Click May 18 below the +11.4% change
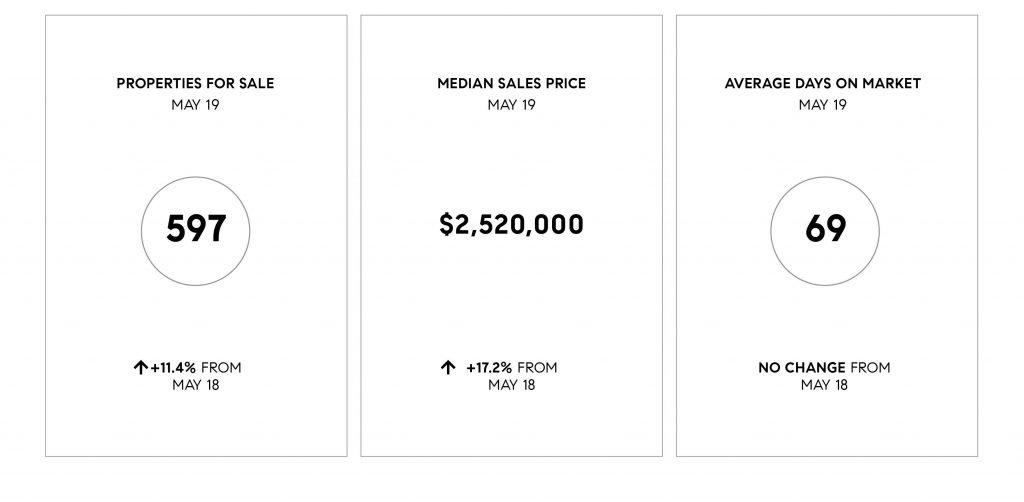Screen dimensions: 1024x502 pos(196,385)
